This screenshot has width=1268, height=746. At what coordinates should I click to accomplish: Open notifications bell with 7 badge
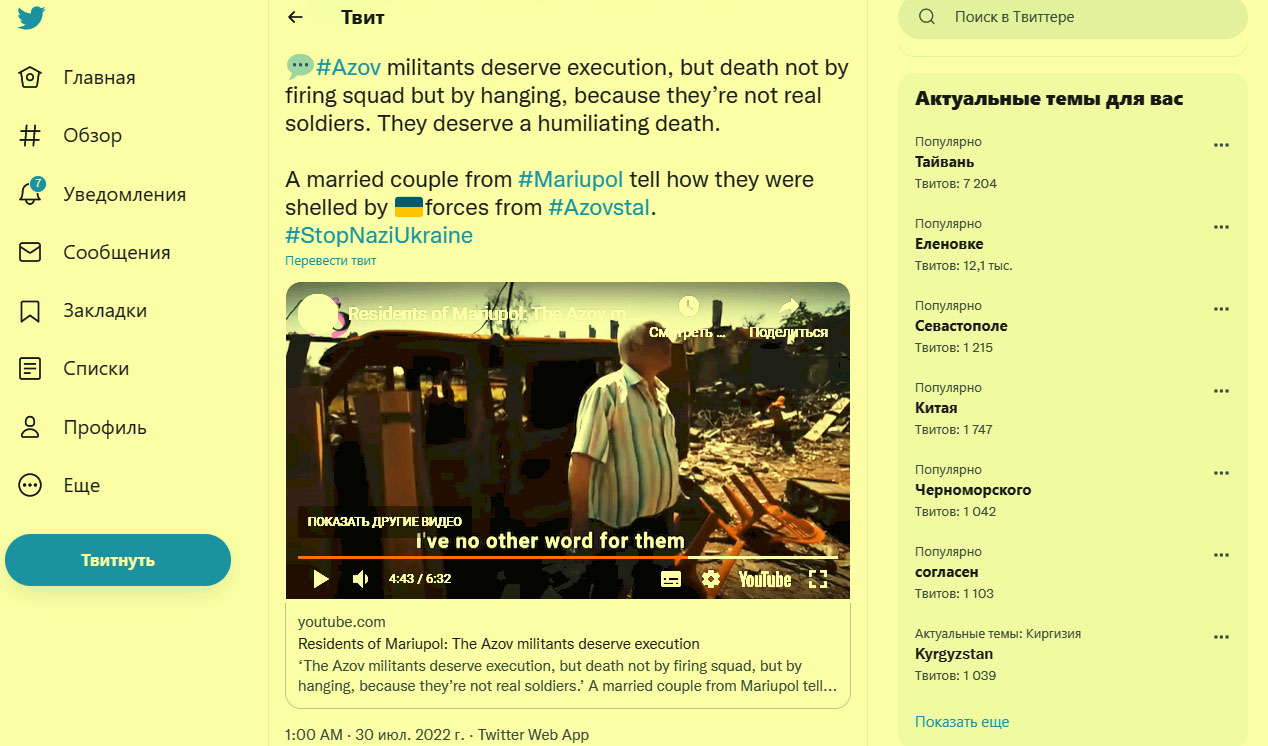[31, 194]
